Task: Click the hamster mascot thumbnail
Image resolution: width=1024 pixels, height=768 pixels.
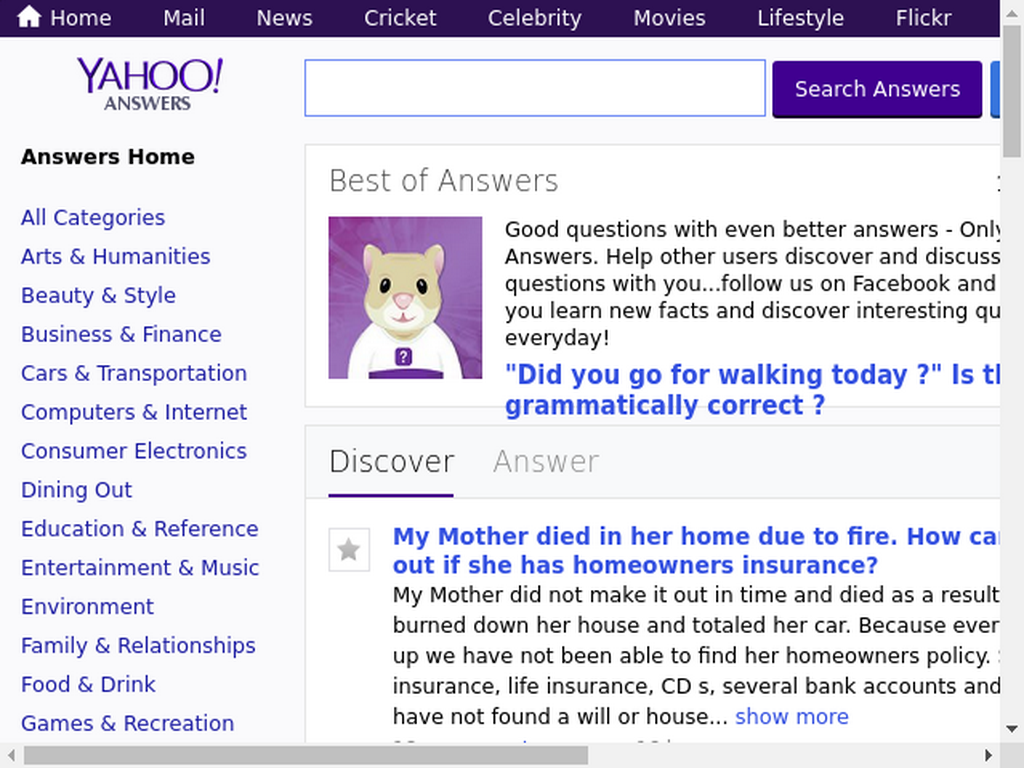Action: tap(405, 298)
